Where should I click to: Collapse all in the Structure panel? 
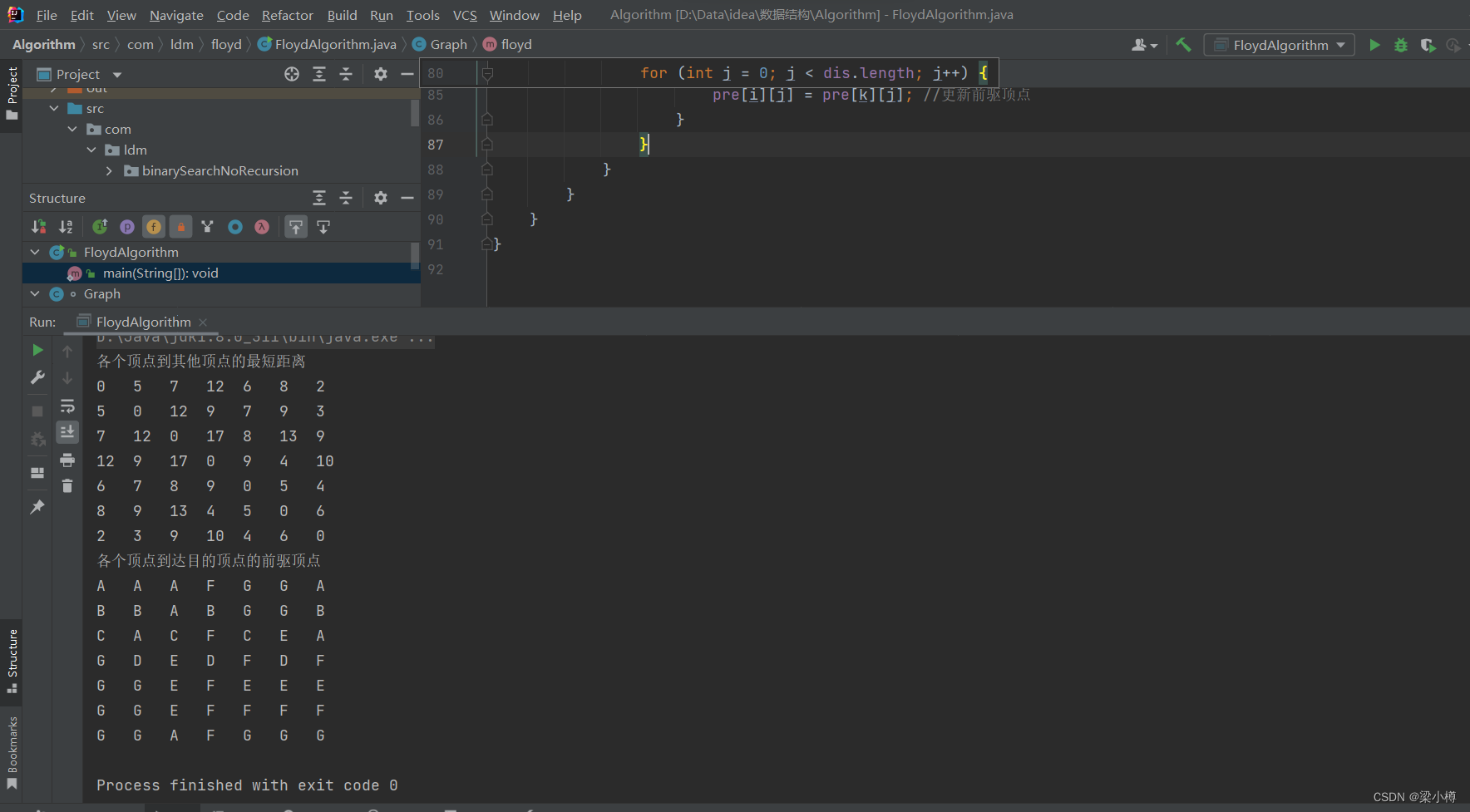(346, 198)
